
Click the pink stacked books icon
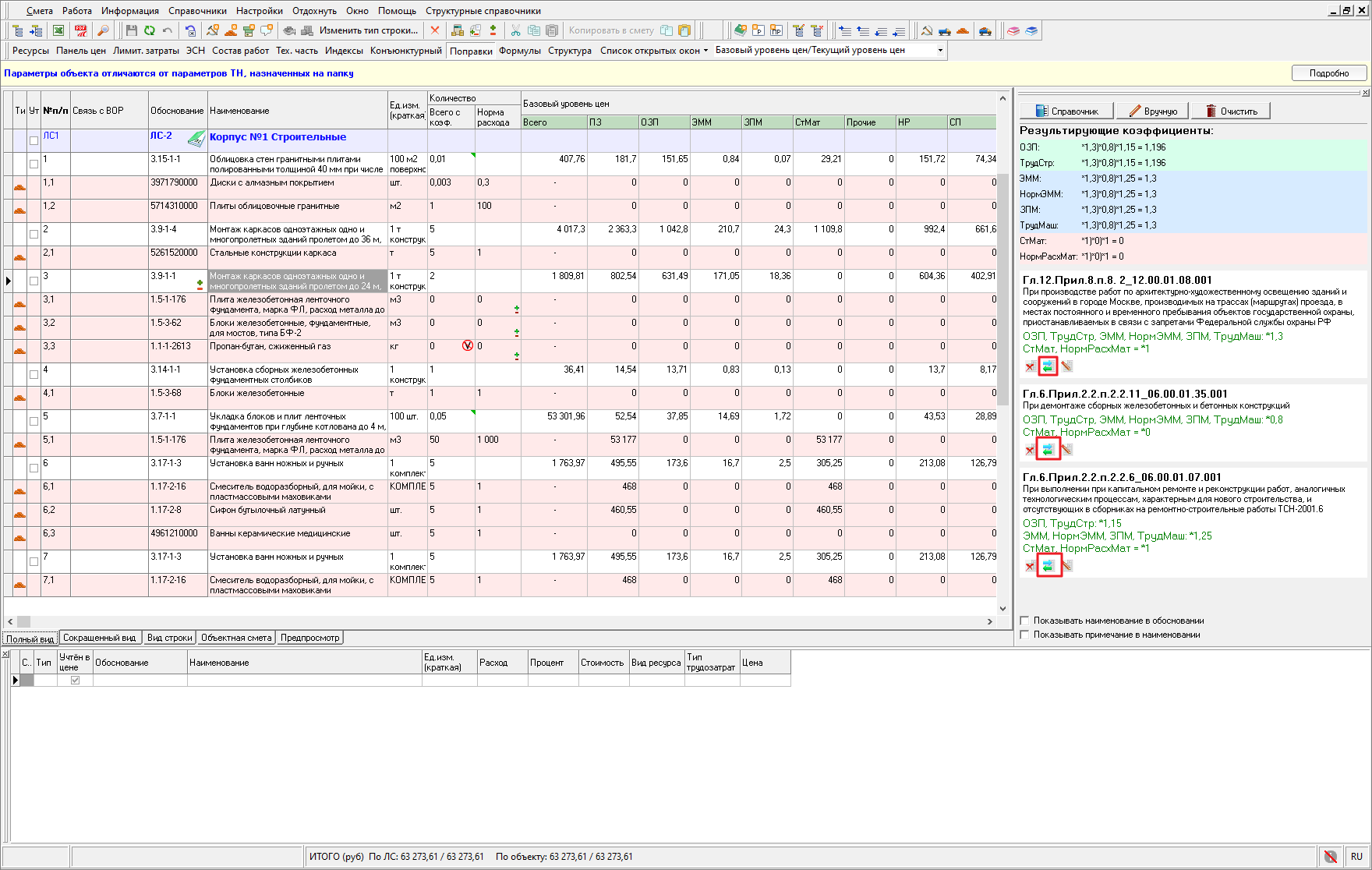click(1013, 30)
